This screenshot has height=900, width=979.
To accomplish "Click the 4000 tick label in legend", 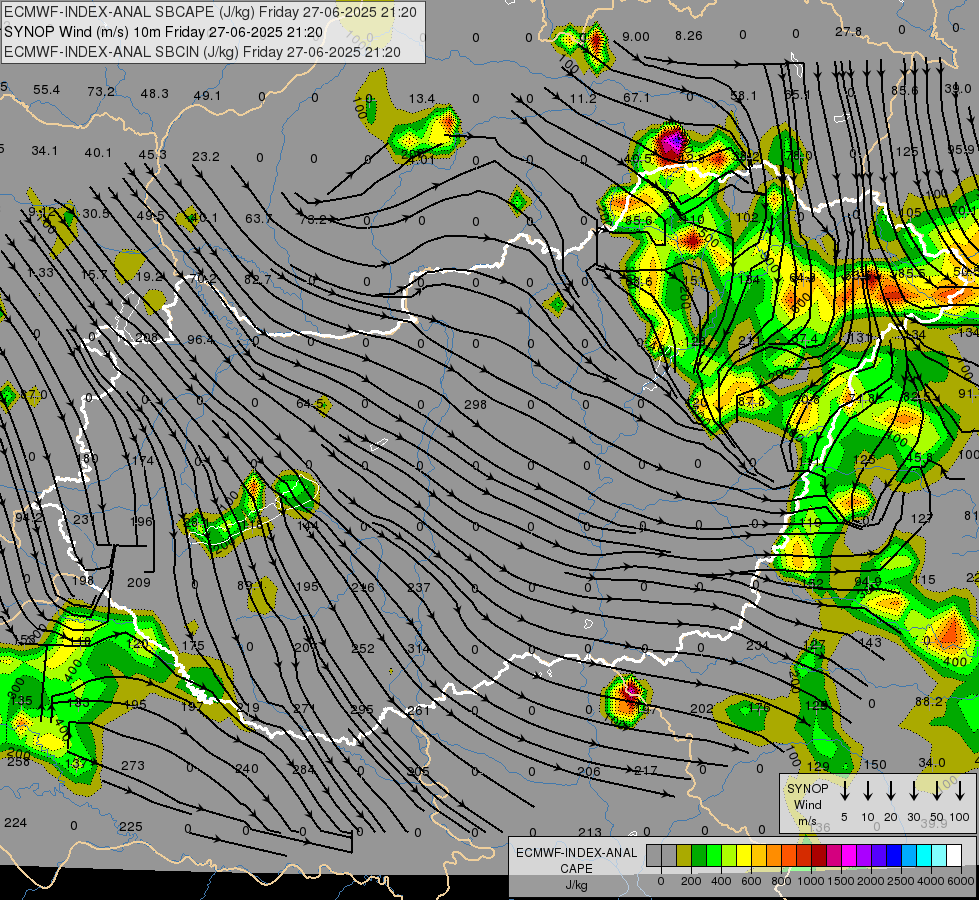I will (x=931, y=881).
